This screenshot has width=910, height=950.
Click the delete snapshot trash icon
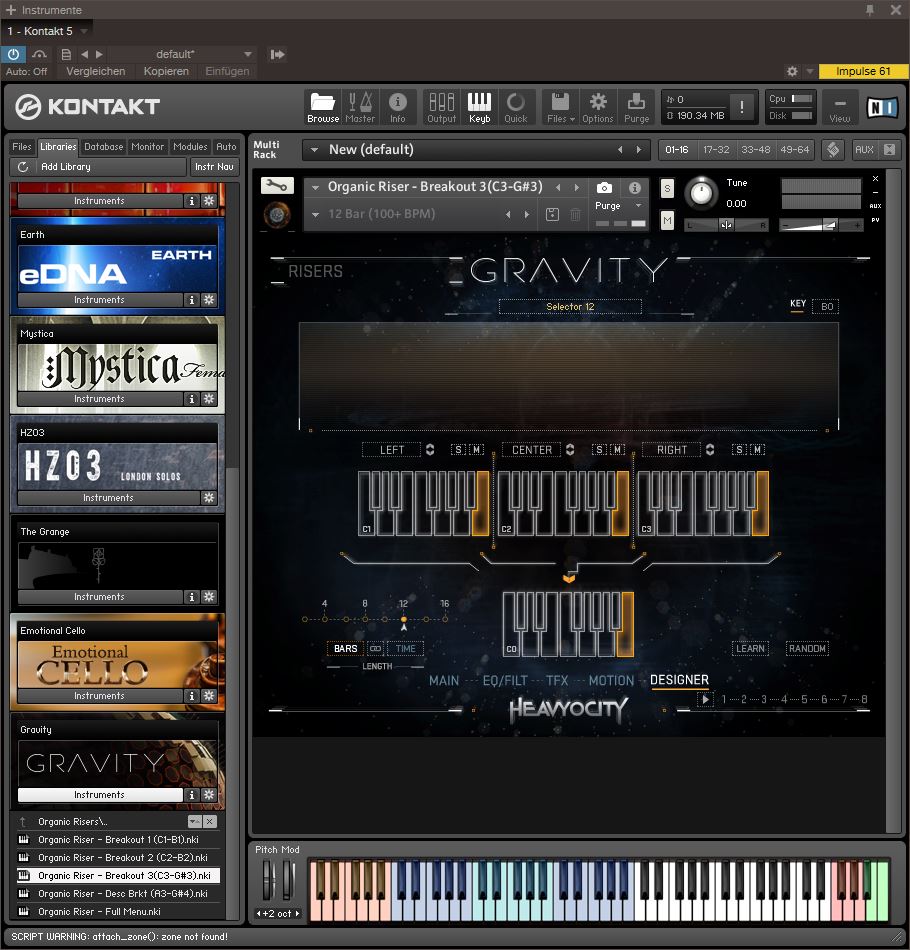575,214
